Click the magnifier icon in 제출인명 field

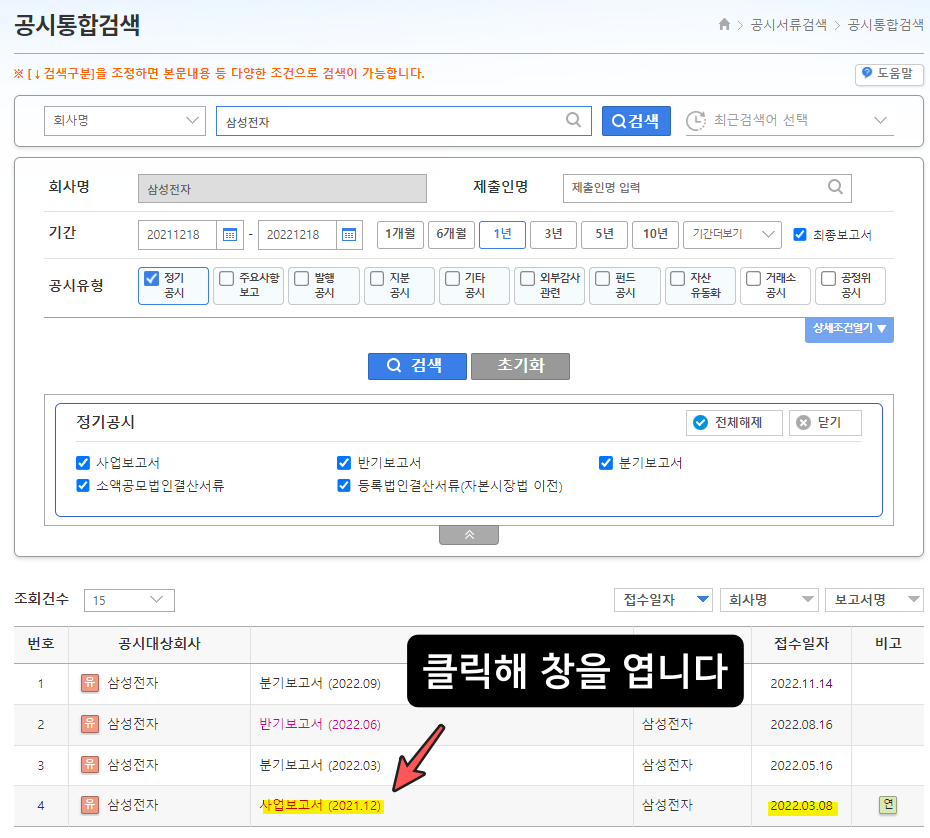835,187
